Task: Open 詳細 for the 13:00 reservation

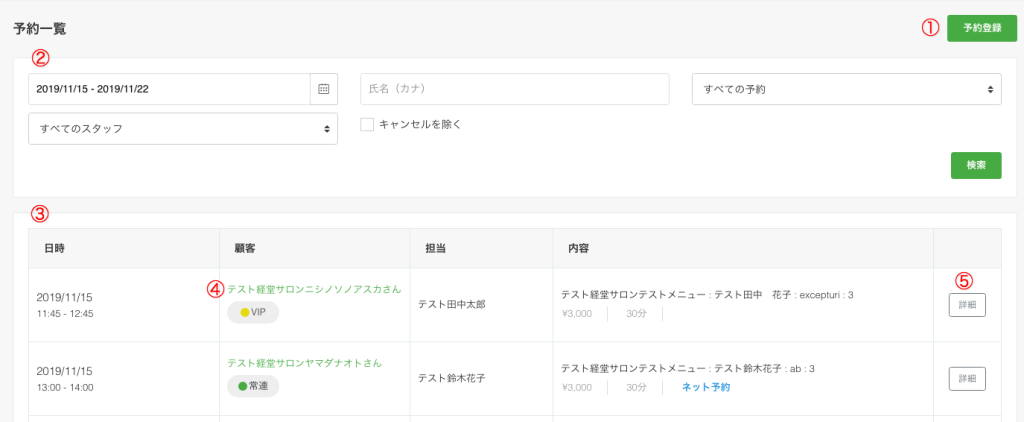Action: (x=967, y=378)
